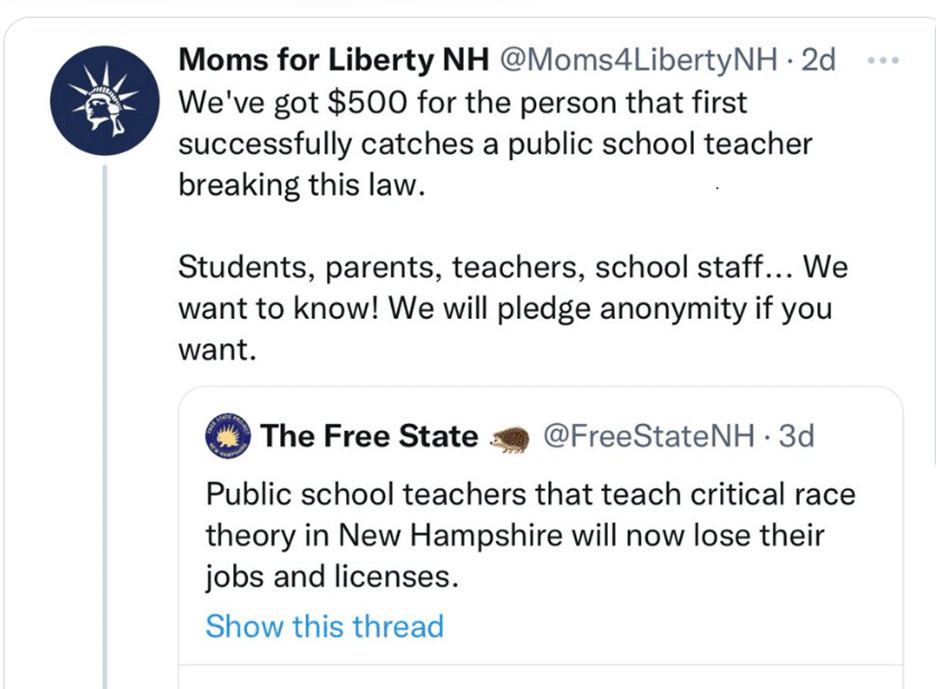
Task: Click the 3d timestamp in quoted tweet
Action: coord(796,436)
